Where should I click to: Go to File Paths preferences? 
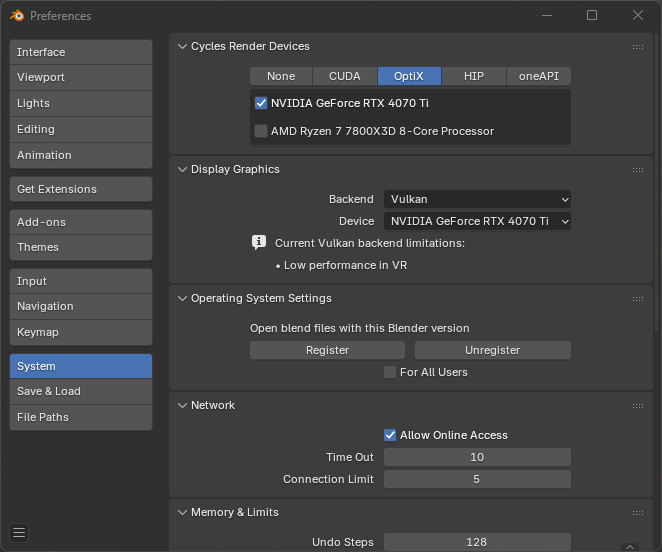(81, 417)
